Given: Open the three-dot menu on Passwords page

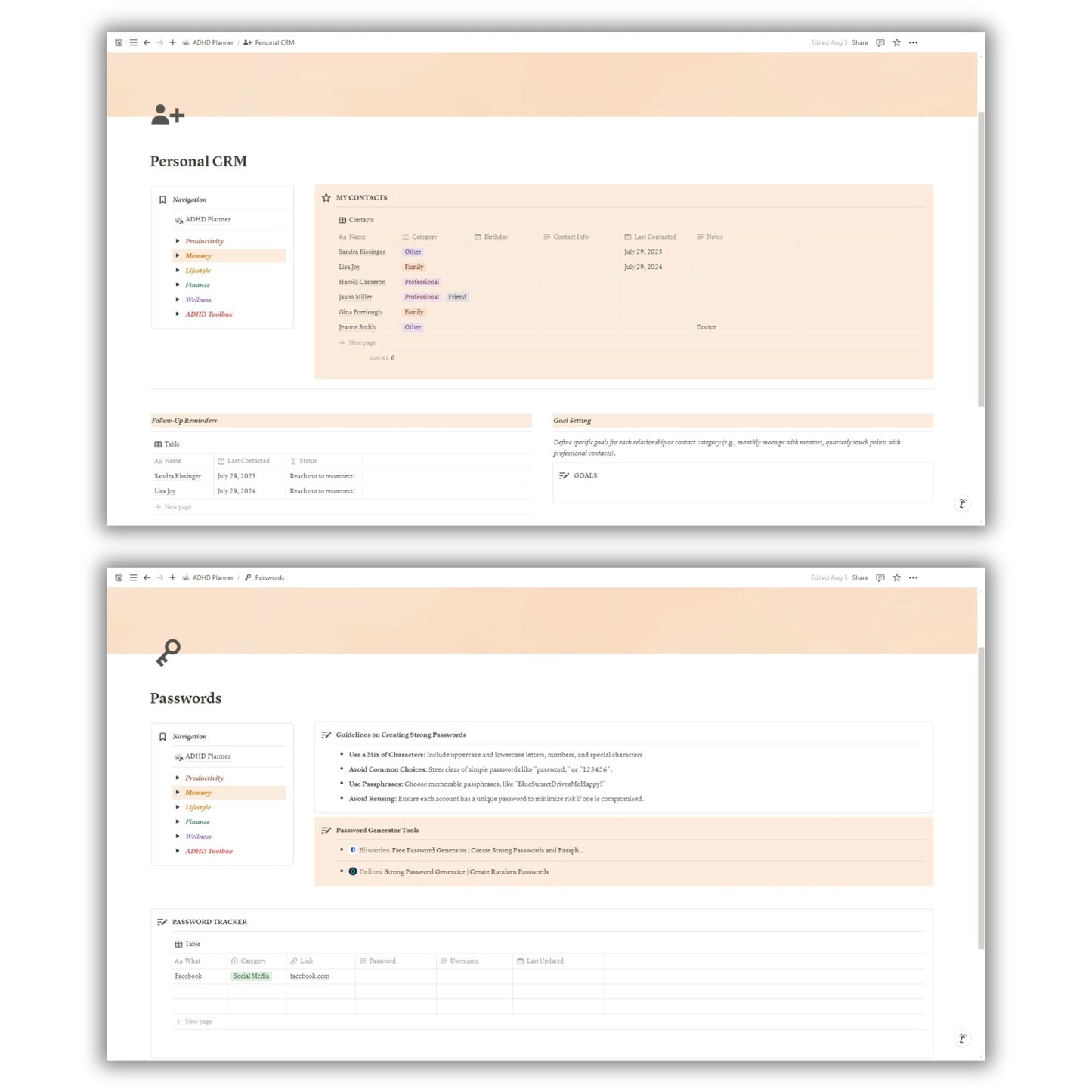Looking at the screenshot, I should click(x=913, y=578).
